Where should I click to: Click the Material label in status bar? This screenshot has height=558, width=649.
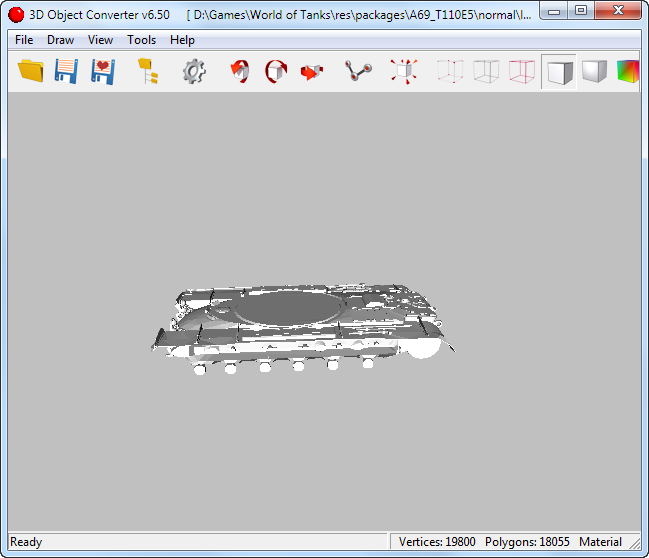[x=600, y=542]
